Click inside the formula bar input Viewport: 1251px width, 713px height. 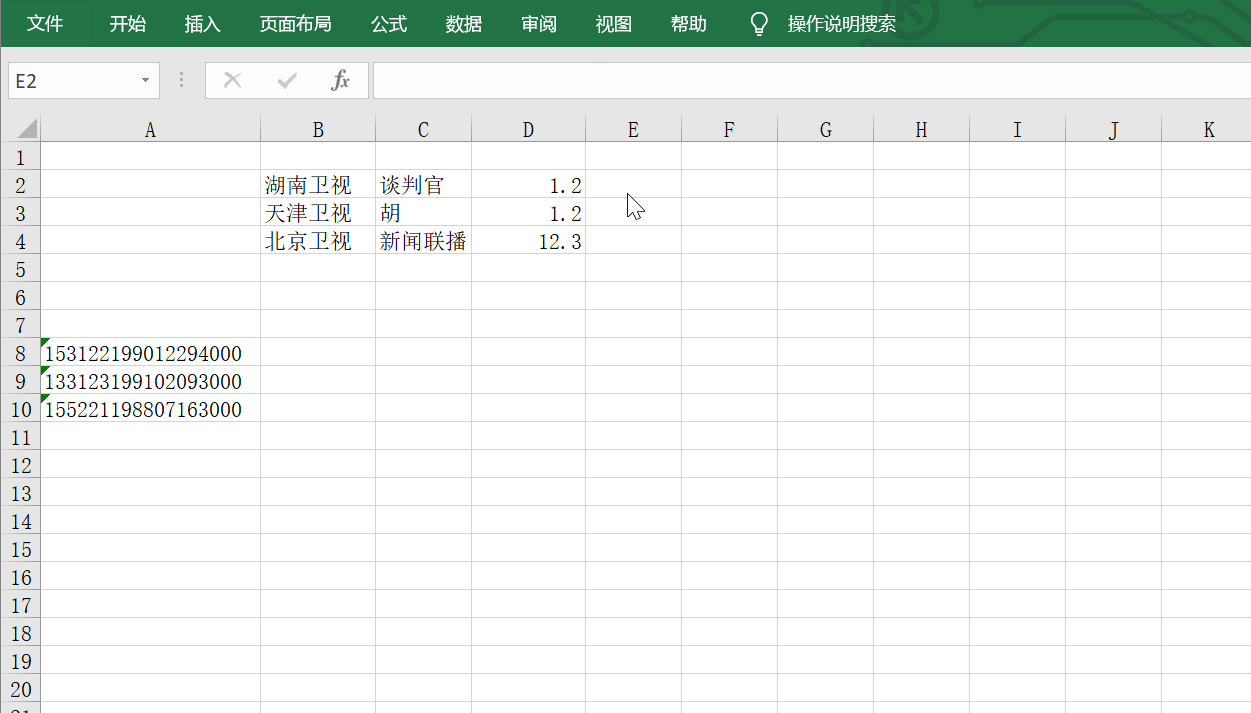pyautogui.click(x=811, y=81)
